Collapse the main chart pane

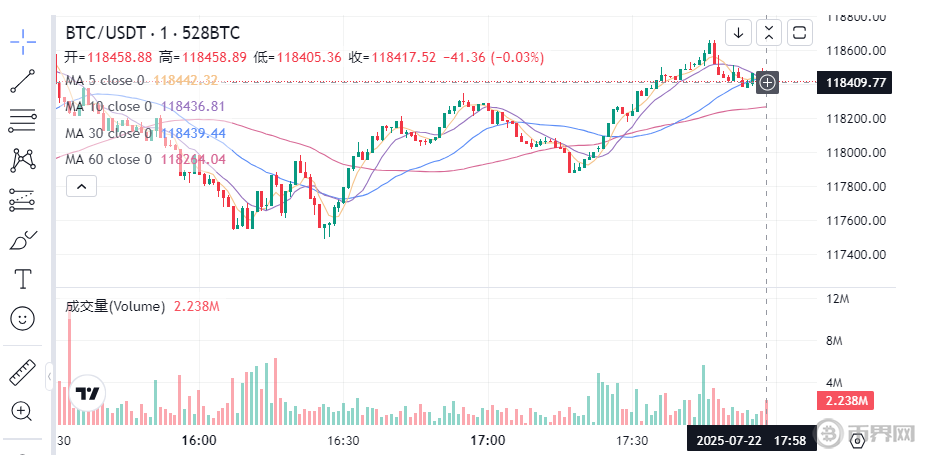768,32
